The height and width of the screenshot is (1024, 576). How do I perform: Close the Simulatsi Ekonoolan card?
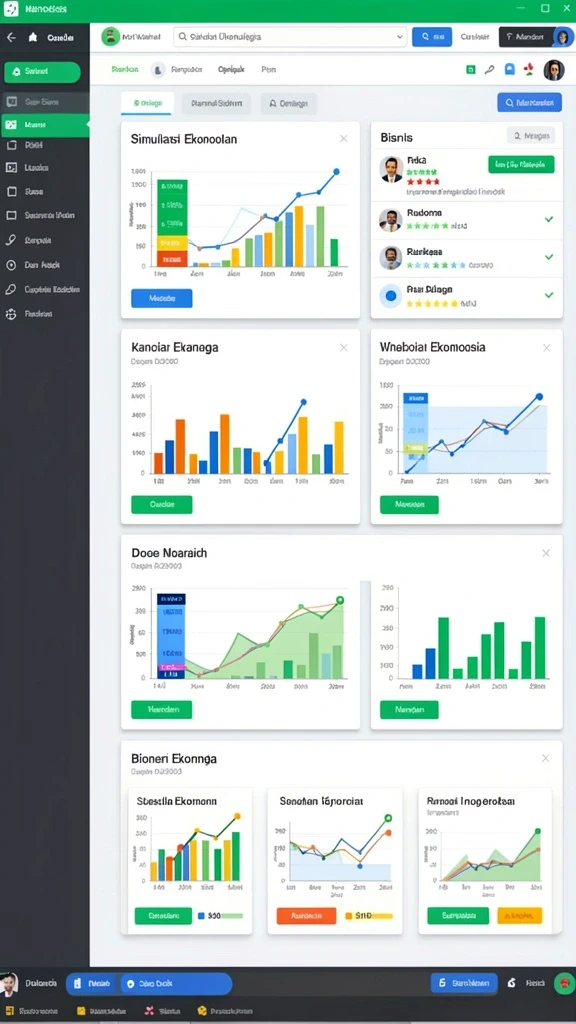click(x=344, y=138)
